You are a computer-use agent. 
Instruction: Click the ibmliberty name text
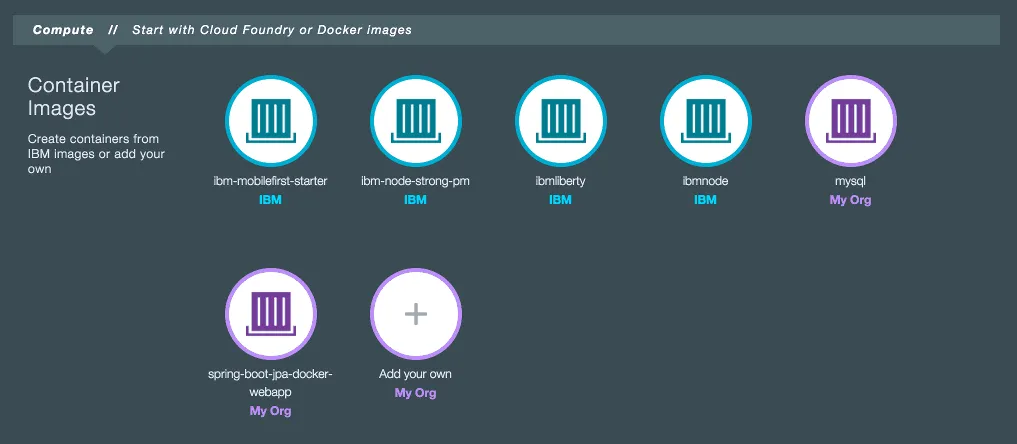coord(560,182)
